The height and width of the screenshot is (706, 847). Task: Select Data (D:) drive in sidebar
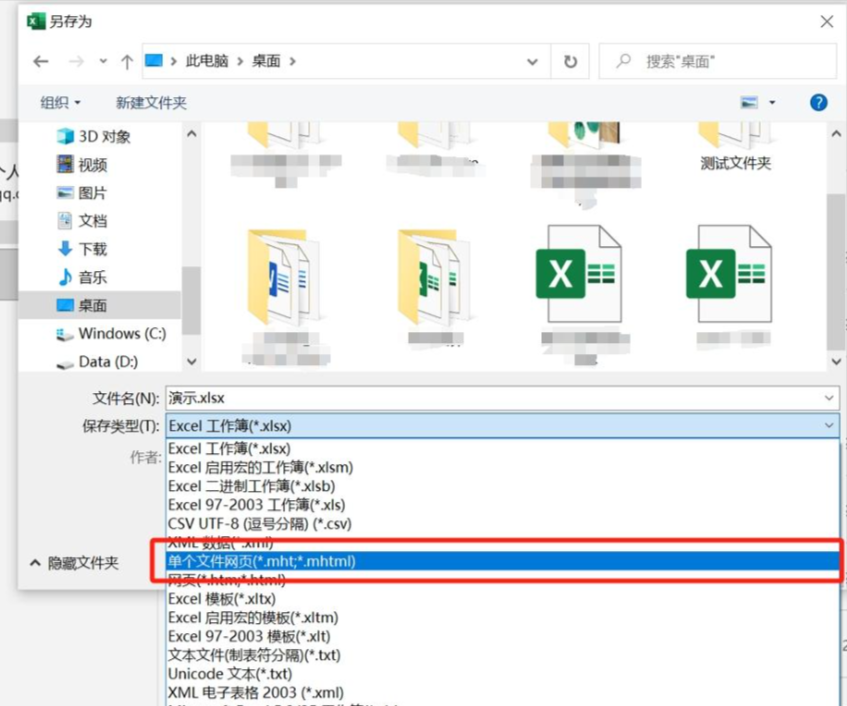[x=97, y=361]
